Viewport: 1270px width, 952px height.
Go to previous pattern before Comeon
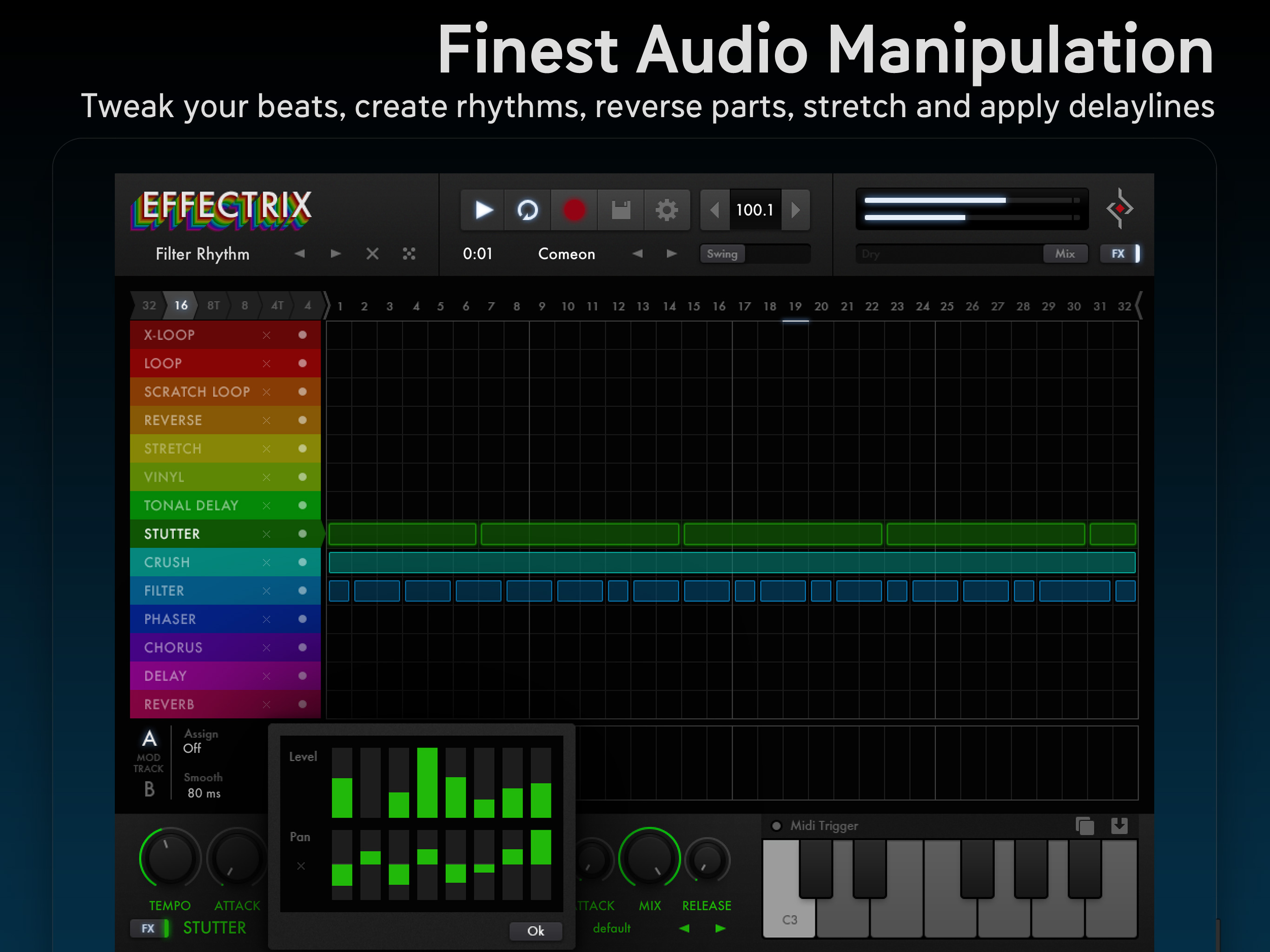click(x=637, y=254)
